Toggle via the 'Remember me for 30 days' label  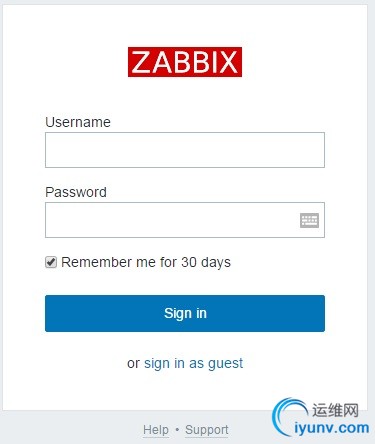146,263
